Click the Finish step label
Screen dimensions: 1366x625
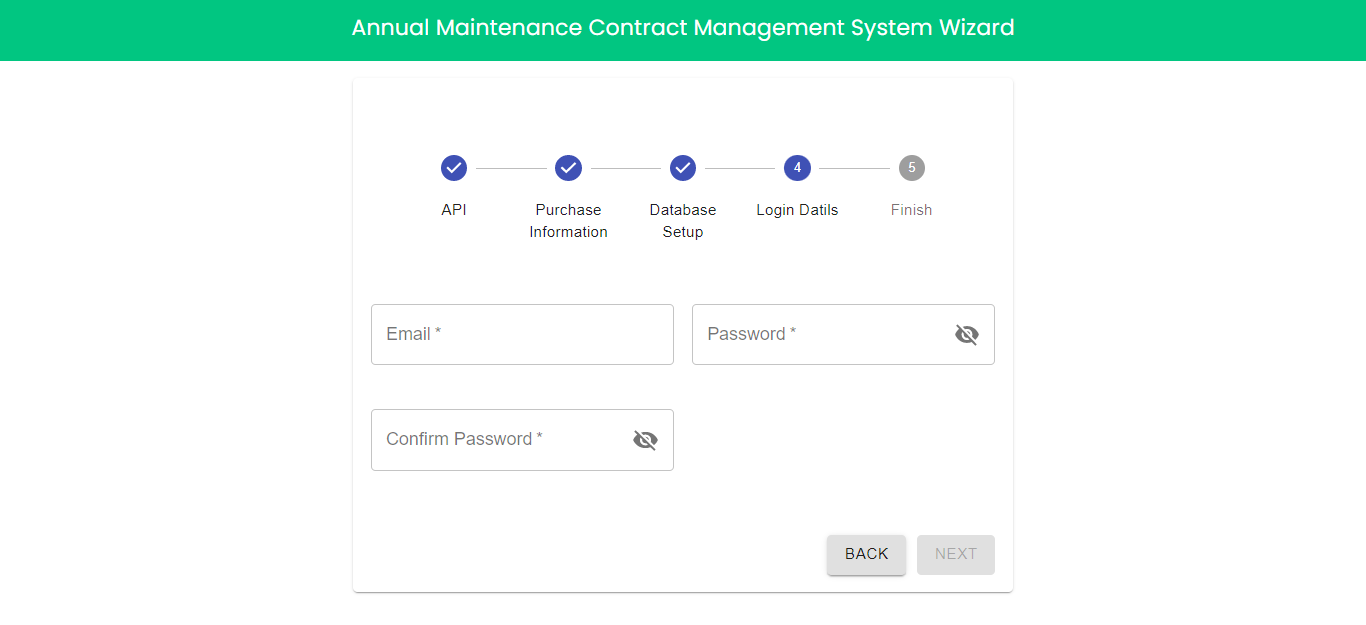(x=912, y=210)
